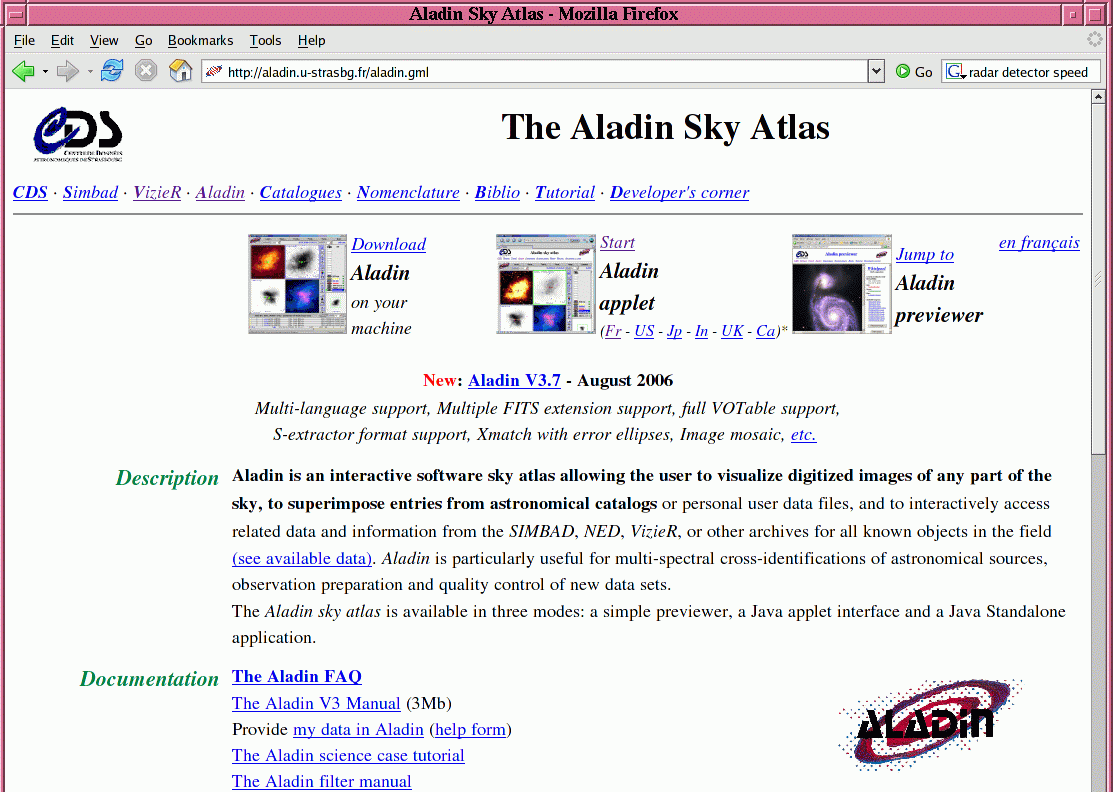Start the applet from the Ca mirror

click(x=765, y=331)
